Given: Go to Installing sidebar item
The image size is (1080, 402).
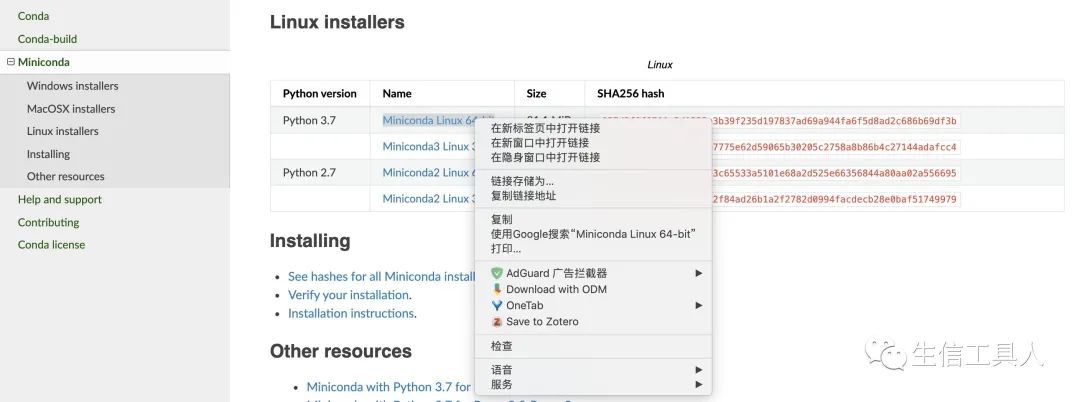Looking at the screenshot, I should (48, 154).
